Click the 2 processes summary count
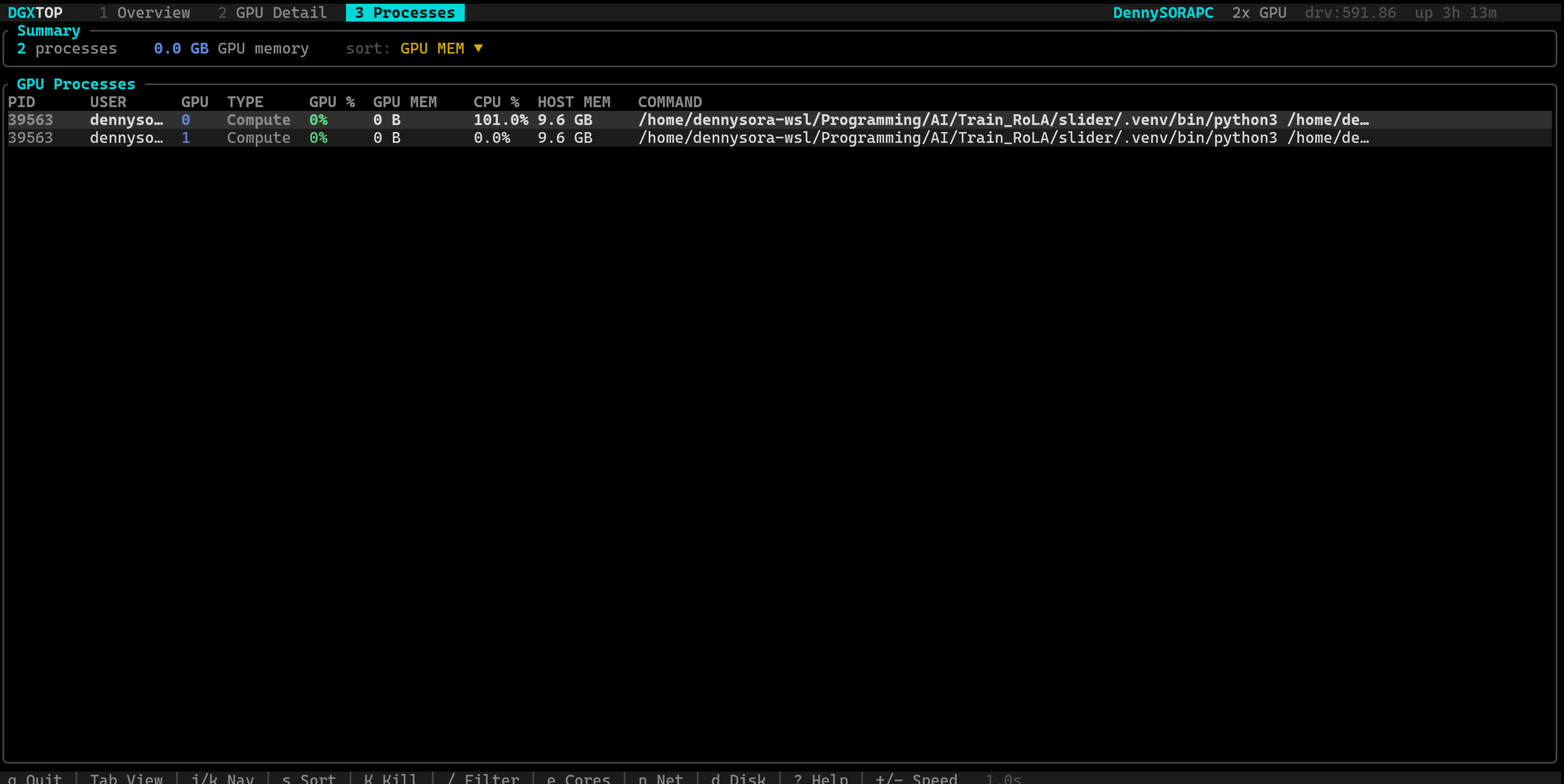Screen dimensions: 1564x784 (67, 49)
